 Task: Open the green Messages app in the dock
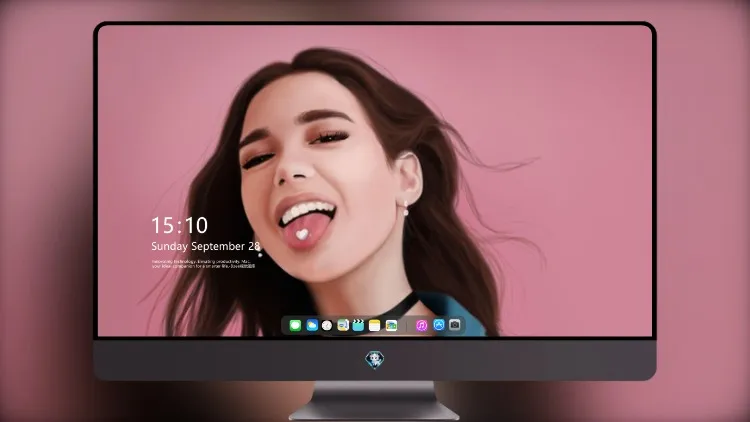pyautogui.click(x=295, y=325)
